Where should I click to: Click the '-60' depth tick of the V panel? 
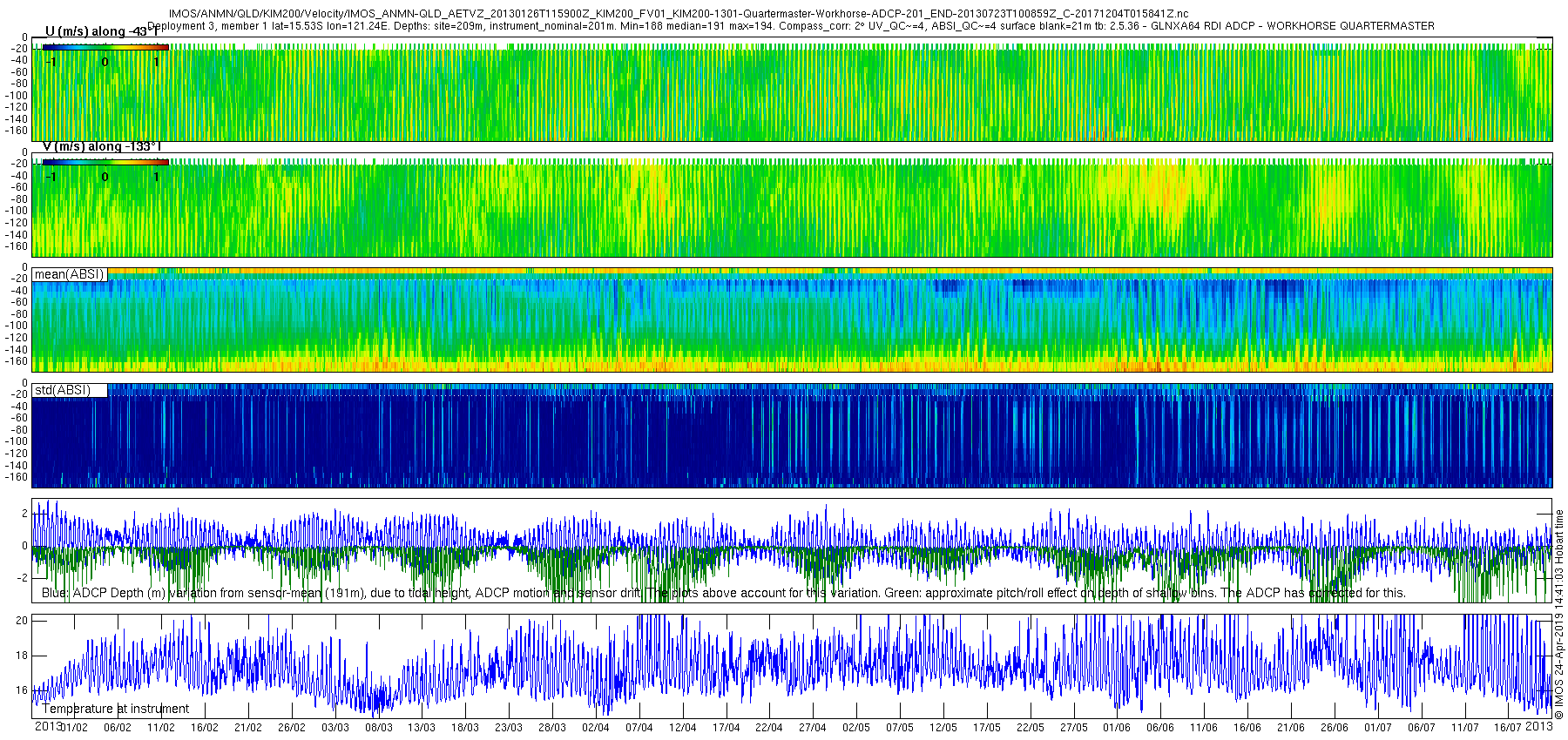[18, 187]
